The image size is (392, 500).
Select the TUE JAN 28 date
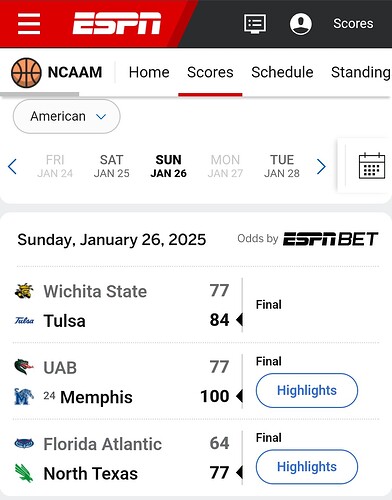(x=282, y=166)
